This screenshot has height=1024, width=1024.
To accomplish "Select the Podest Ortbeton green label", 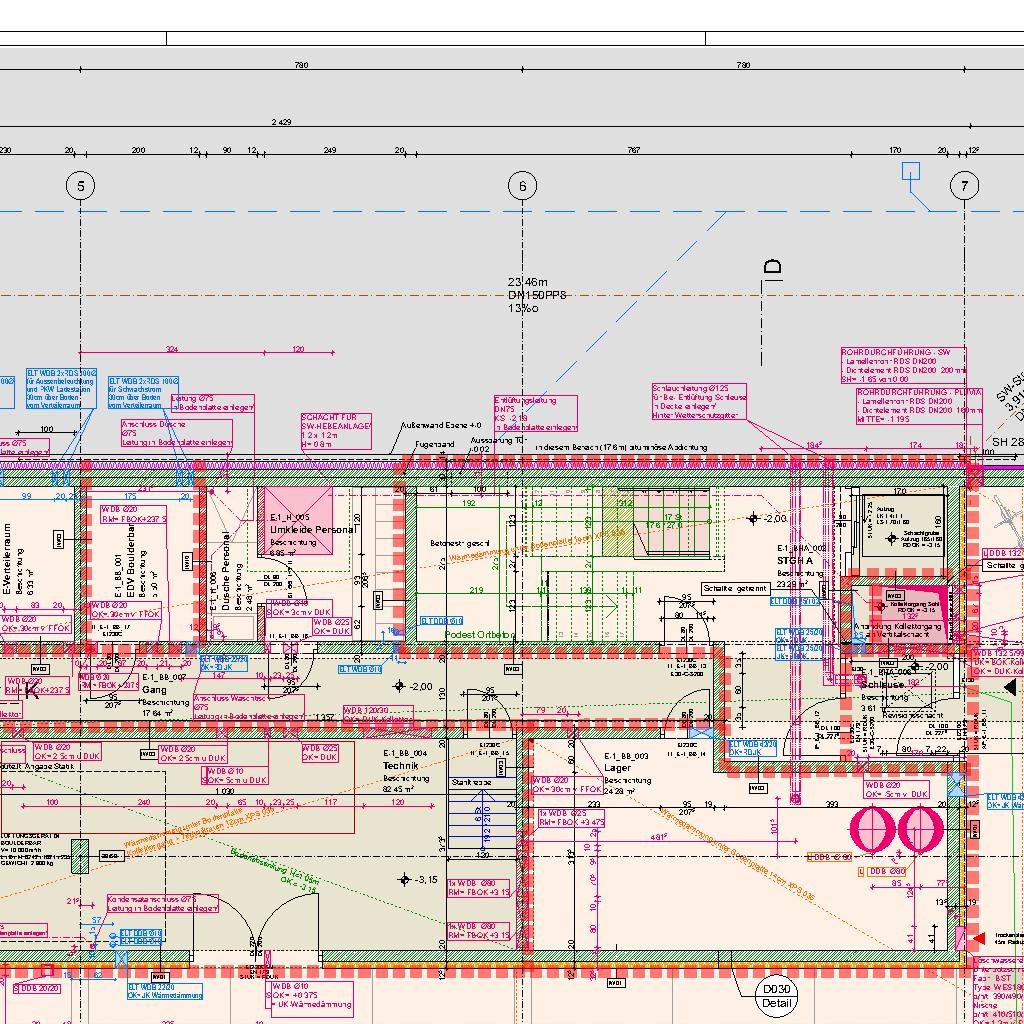I will (x=479, y=634).
